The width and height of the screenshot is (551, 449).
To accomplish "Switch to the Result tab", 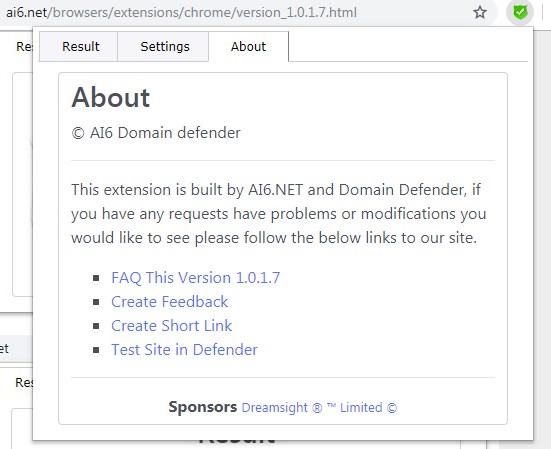I will point(78,46).
